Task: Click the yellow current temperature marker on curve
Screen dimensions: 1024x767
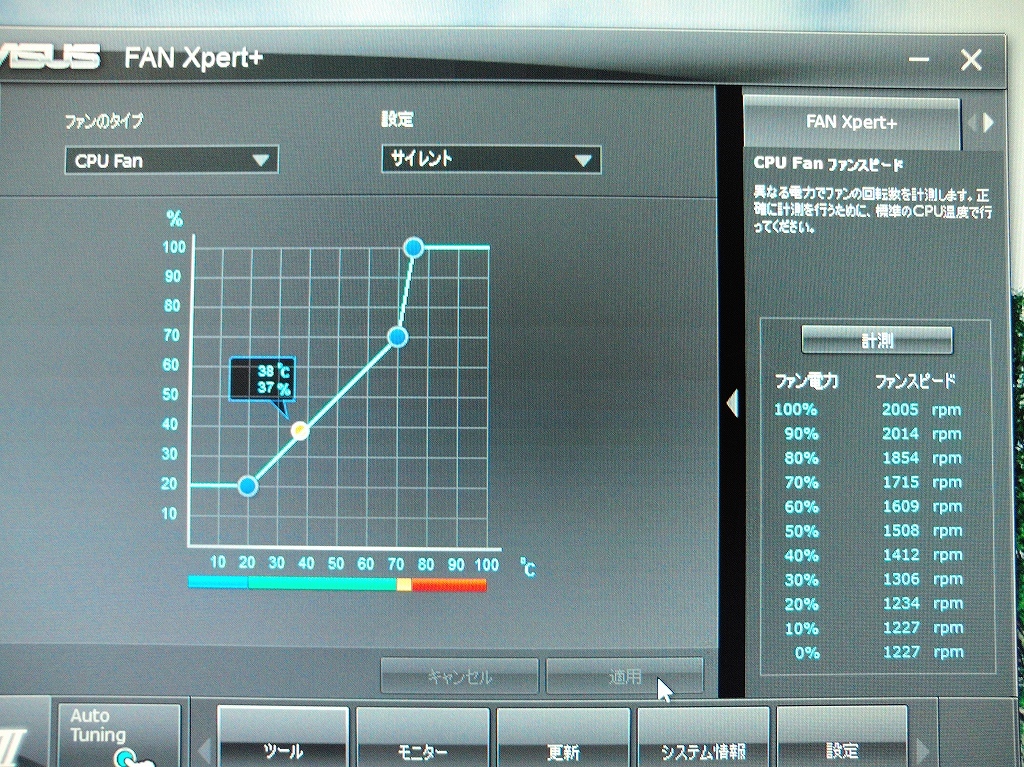Action: (300, 431)
